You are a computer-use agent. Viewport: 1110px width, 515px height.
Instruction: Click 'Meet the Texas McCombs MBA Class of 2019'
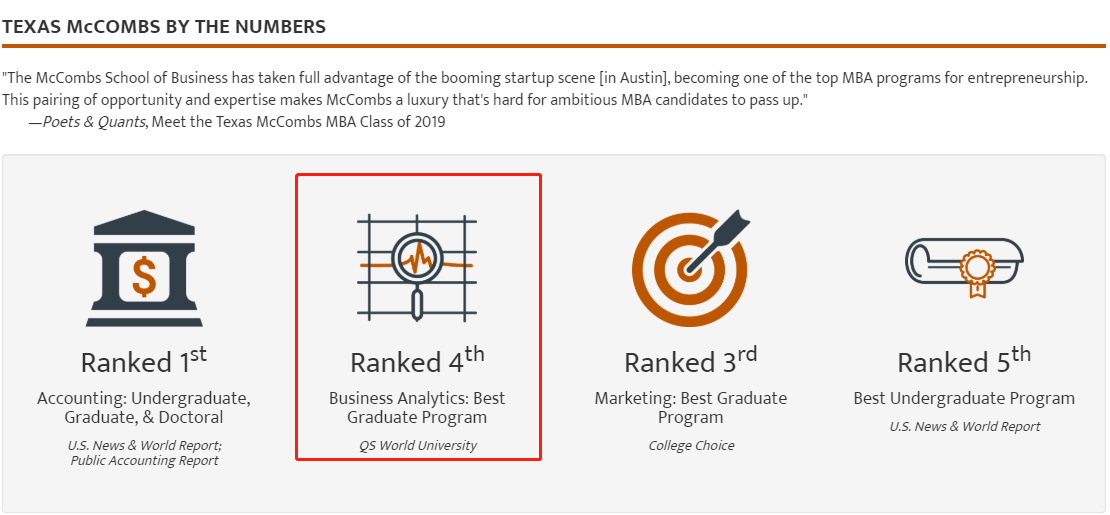click(x=299, y=122)
